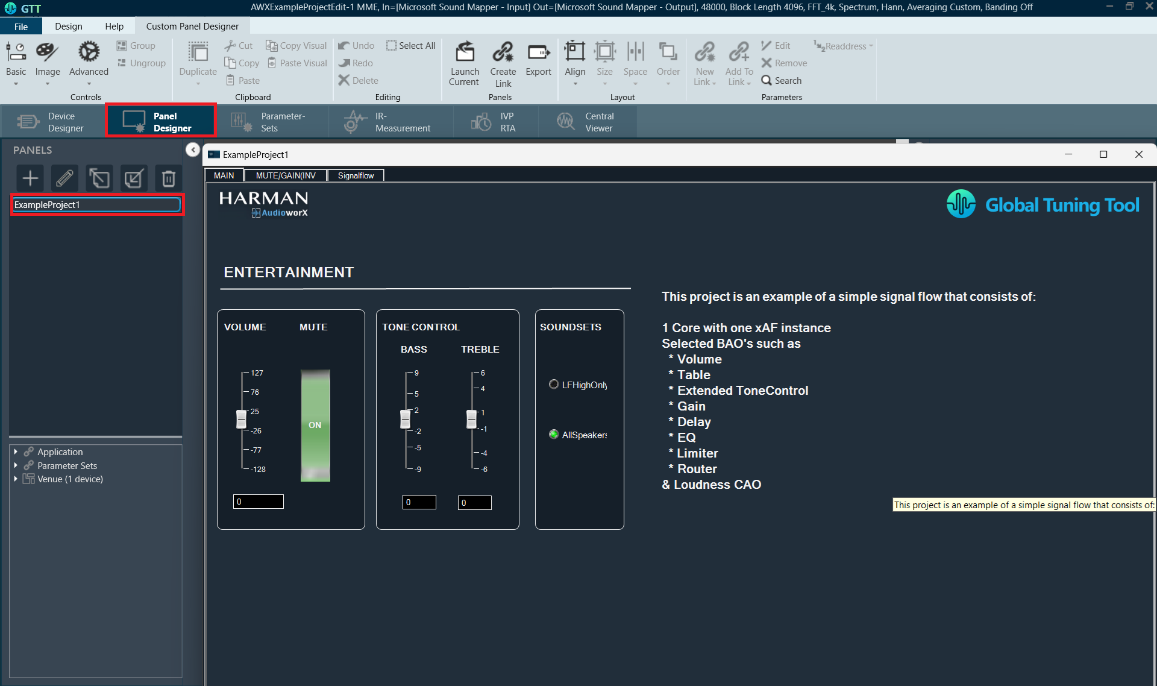Select the LFHighOnly soundset radio button

pos(553,384)
